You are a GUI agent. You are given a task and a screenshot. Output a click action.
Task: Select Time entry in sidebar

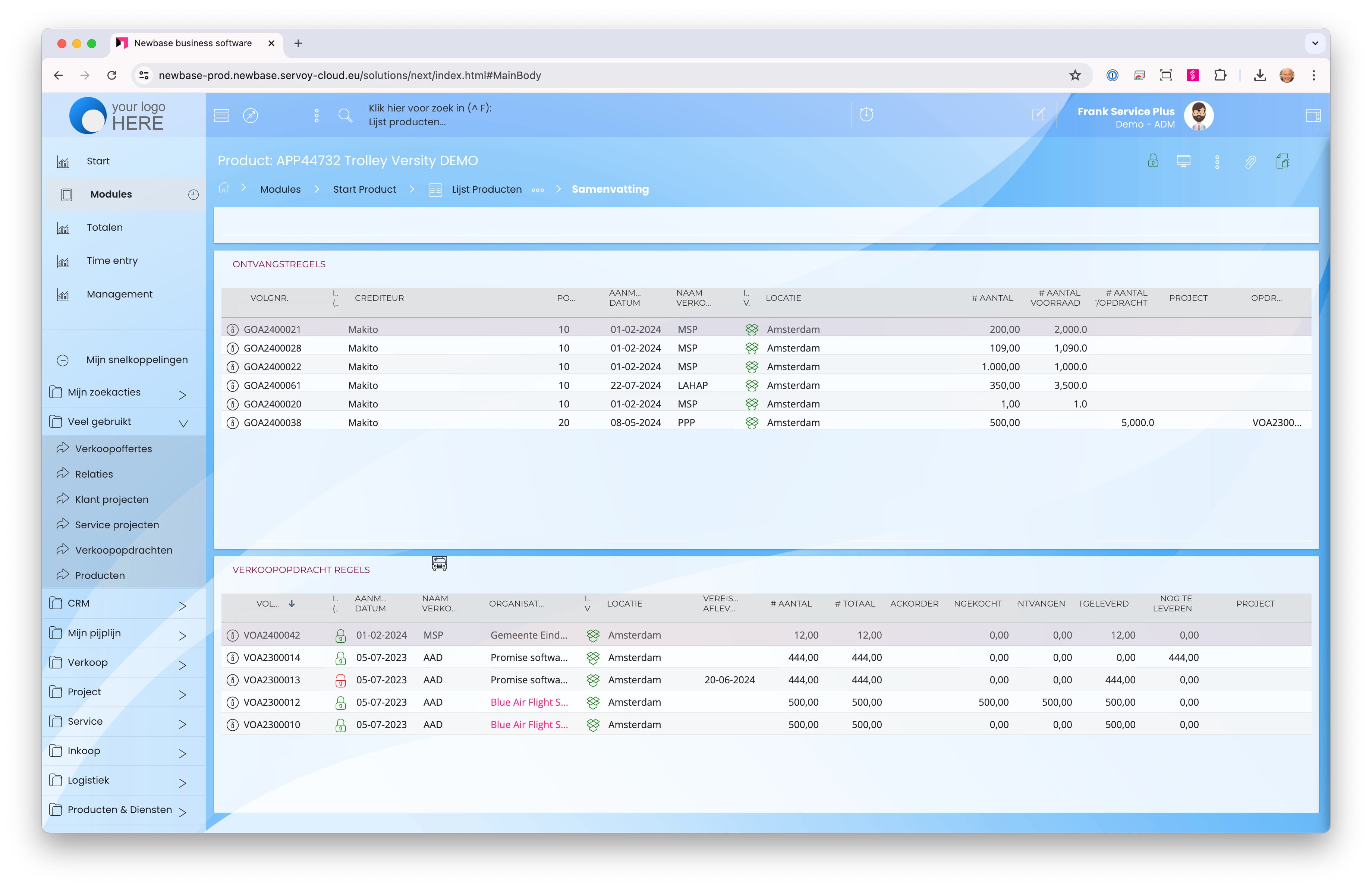pyautogui.click(x=112, y=261)
